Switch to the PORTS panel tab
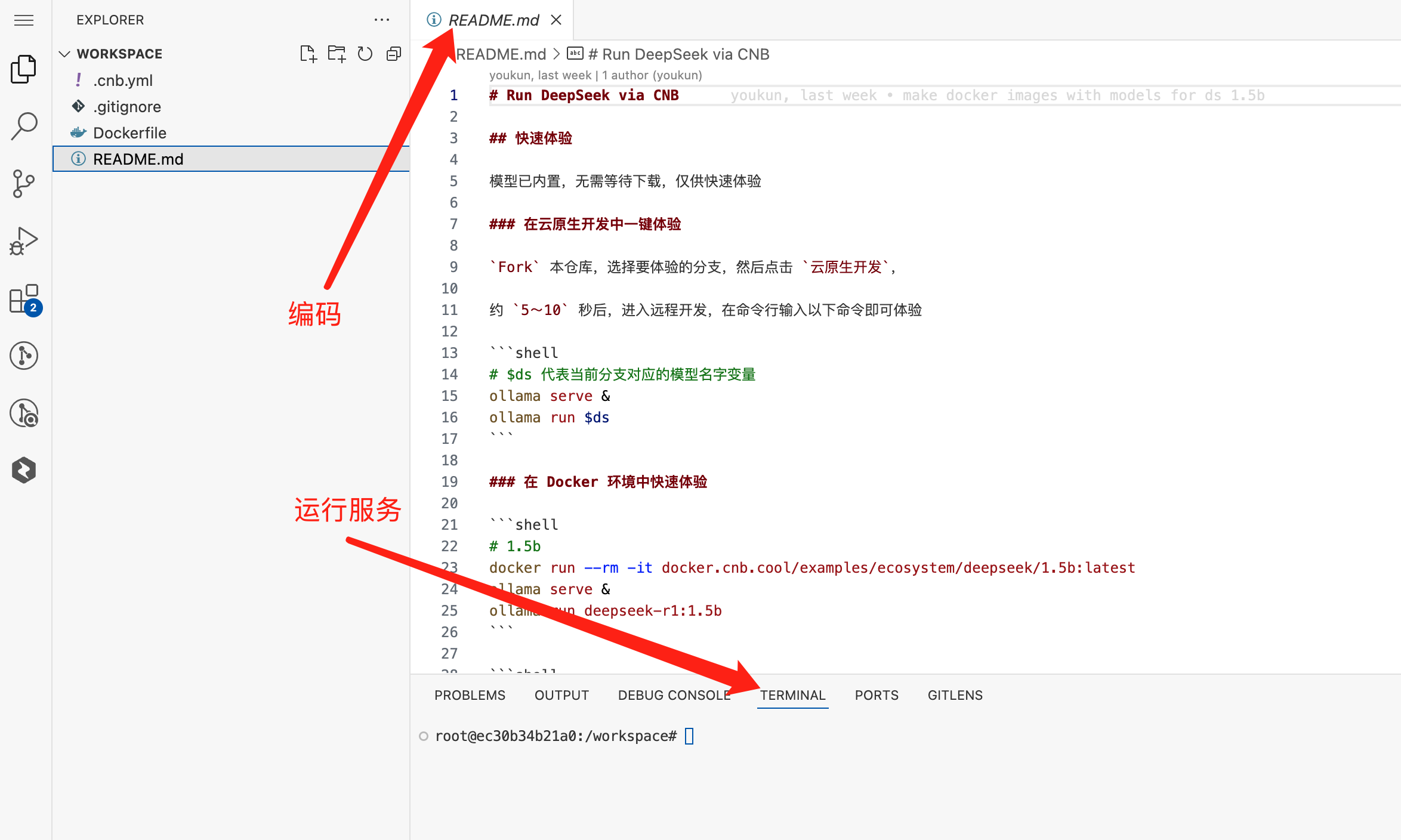Image resolution: width=1401 pixels, height=840 pixels. (876, 695)
